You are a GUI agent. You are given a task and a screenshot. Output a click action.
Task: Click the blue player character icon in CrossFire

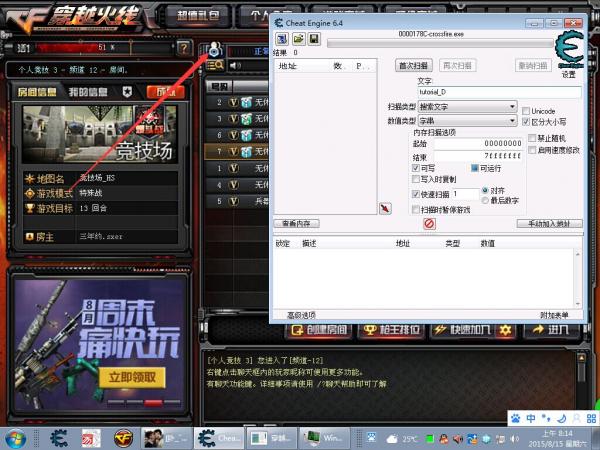coord(215,49)
